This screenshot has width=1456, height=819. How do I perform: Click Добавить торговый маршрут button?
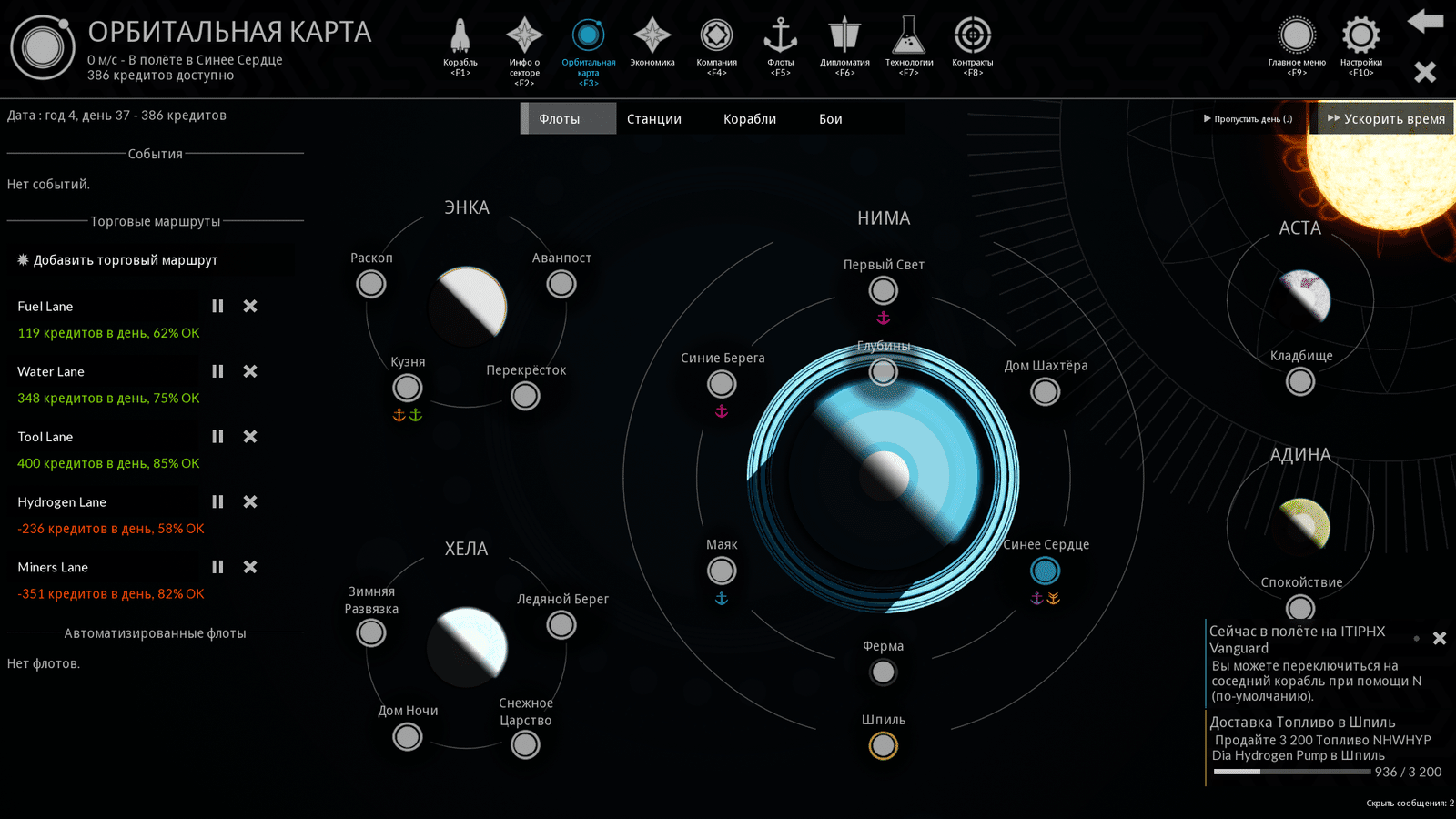tap(150, 260)
